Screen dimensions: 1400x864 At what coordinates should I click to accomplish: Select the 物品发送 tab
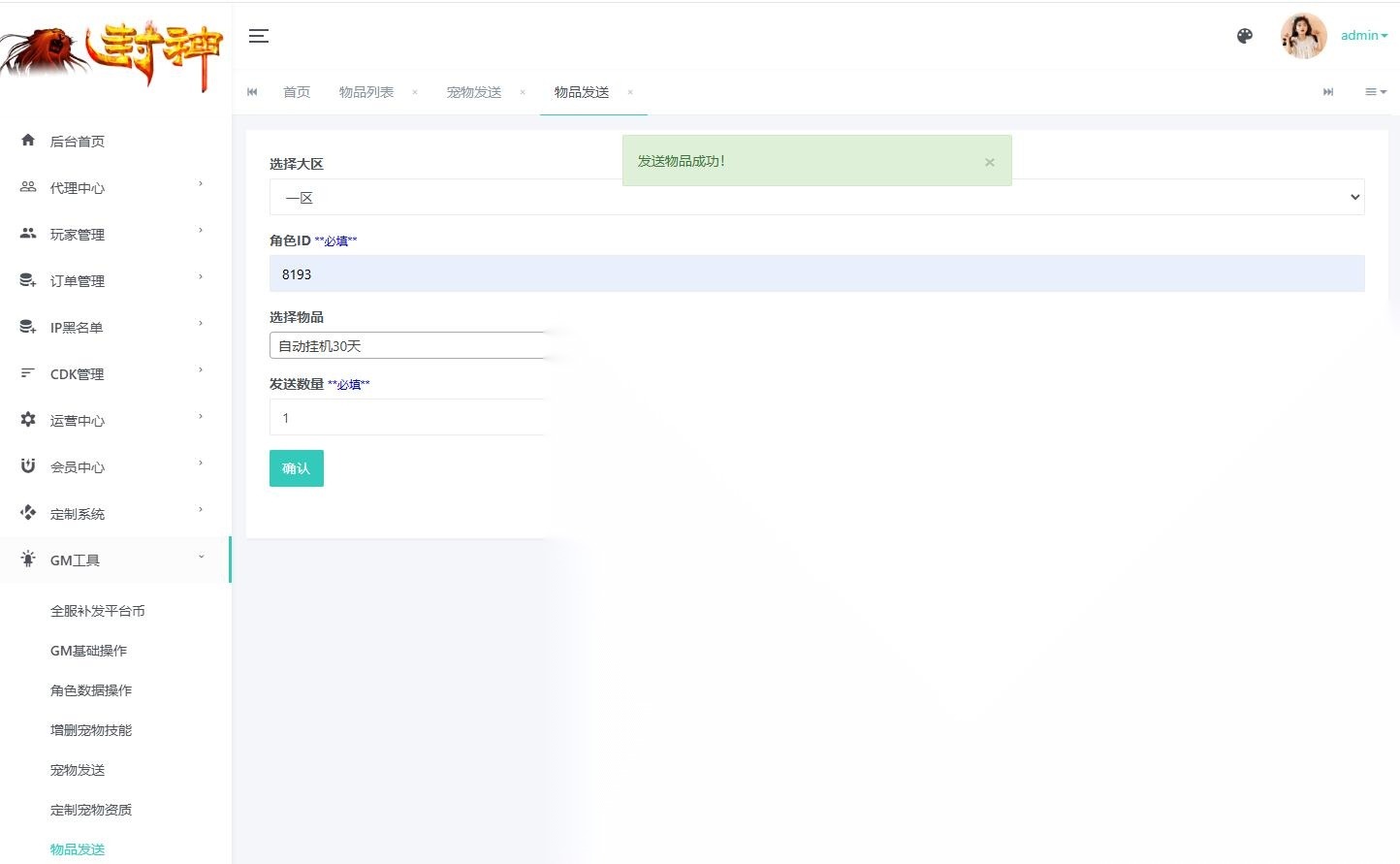click(582, 92)
